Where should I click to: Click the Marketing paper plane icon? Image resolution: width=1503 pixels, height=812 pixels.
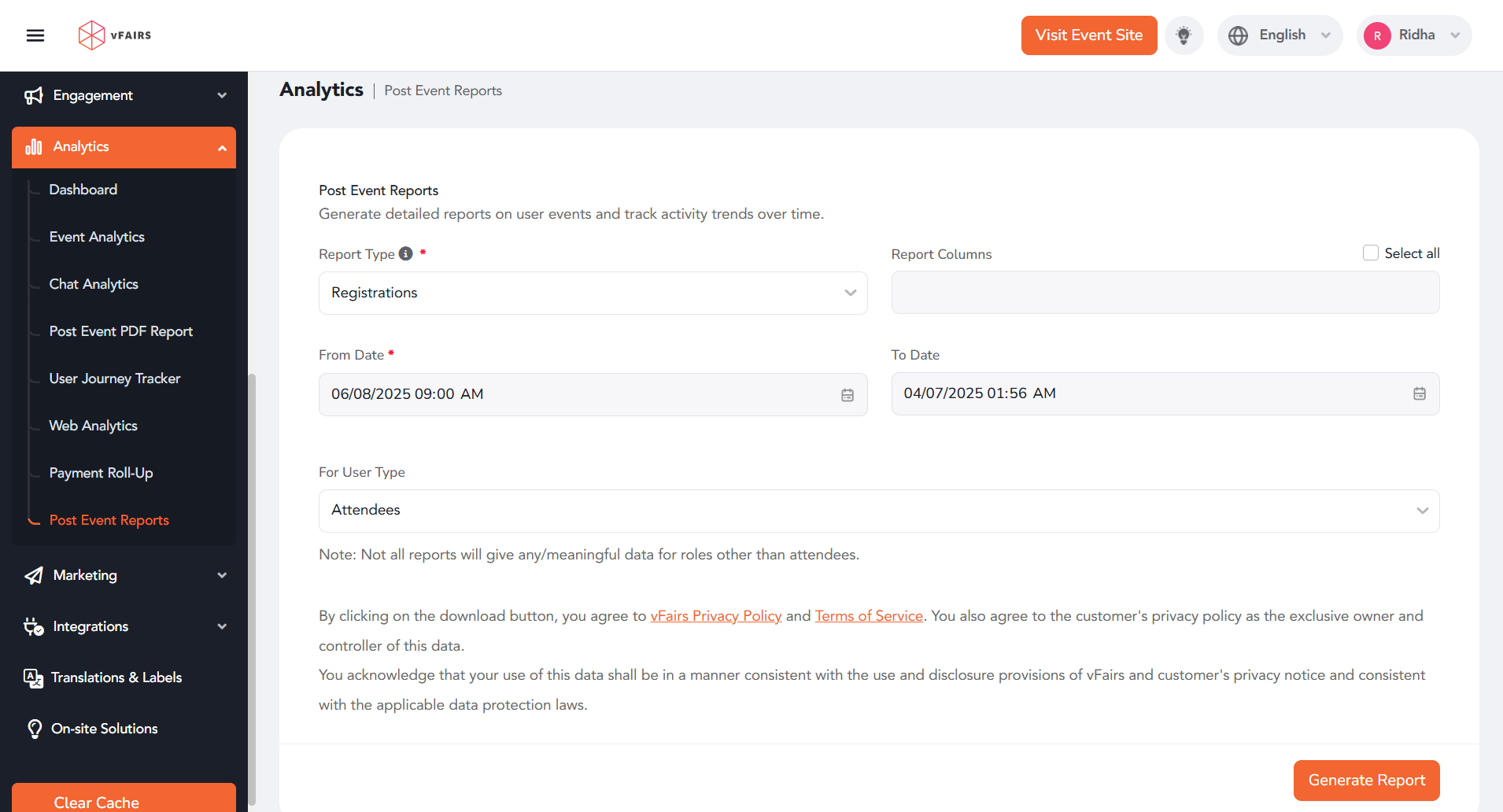coord(33,576)
